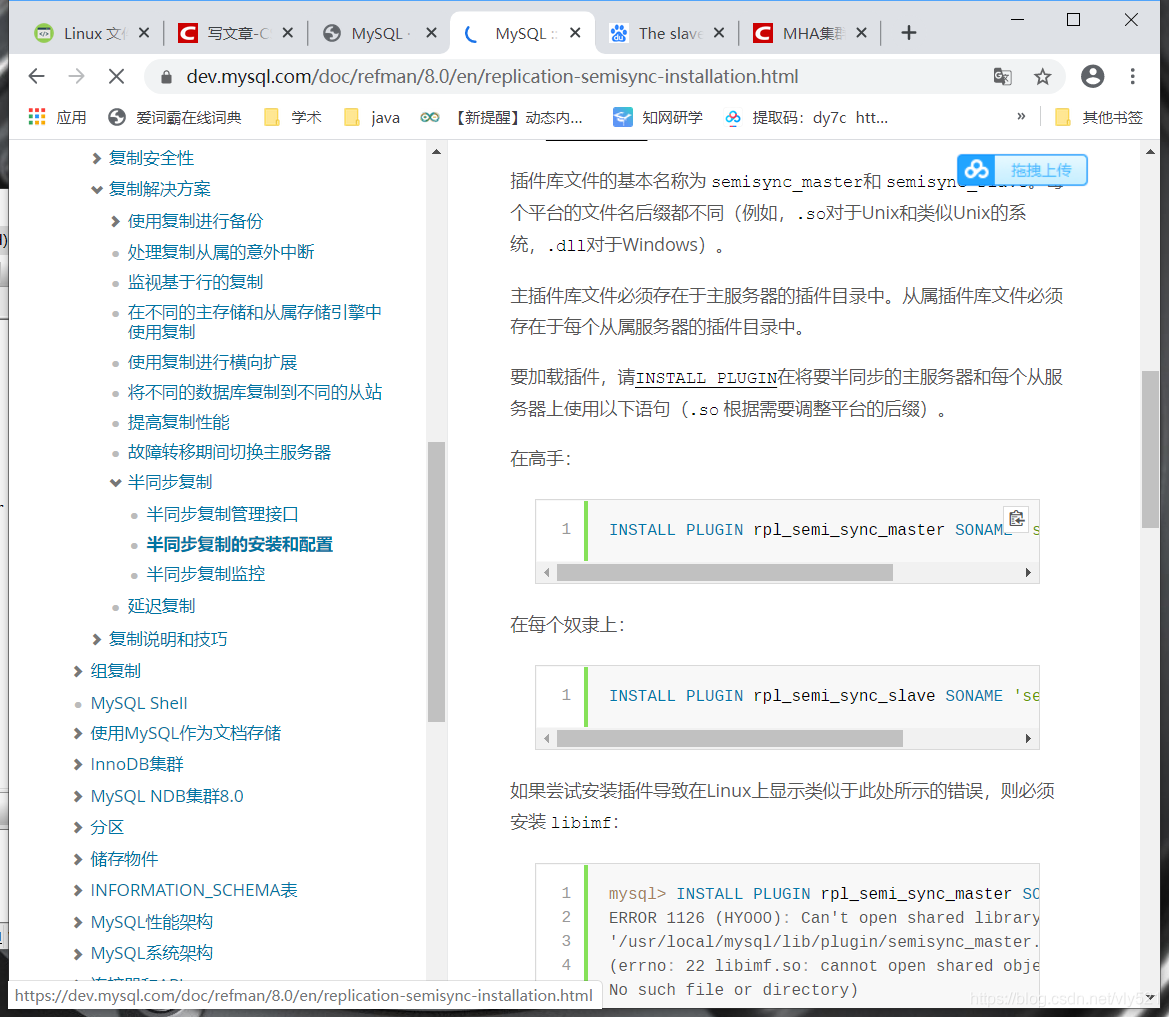Expand the 分区 tree node
Screen dimensions: 1169x1017
[x=78, y=827]
